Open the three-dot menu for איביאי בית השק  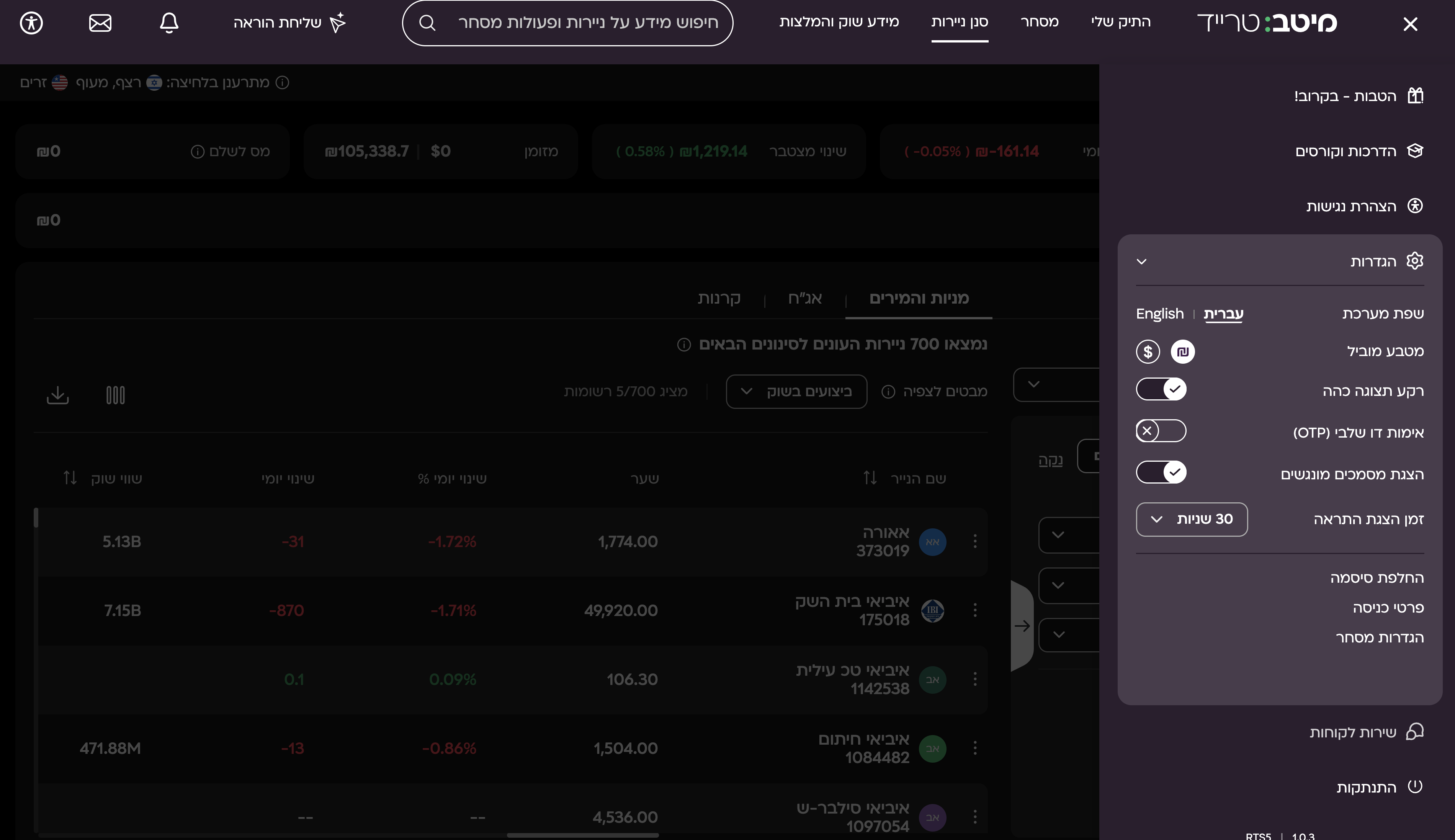click(975, 610)
